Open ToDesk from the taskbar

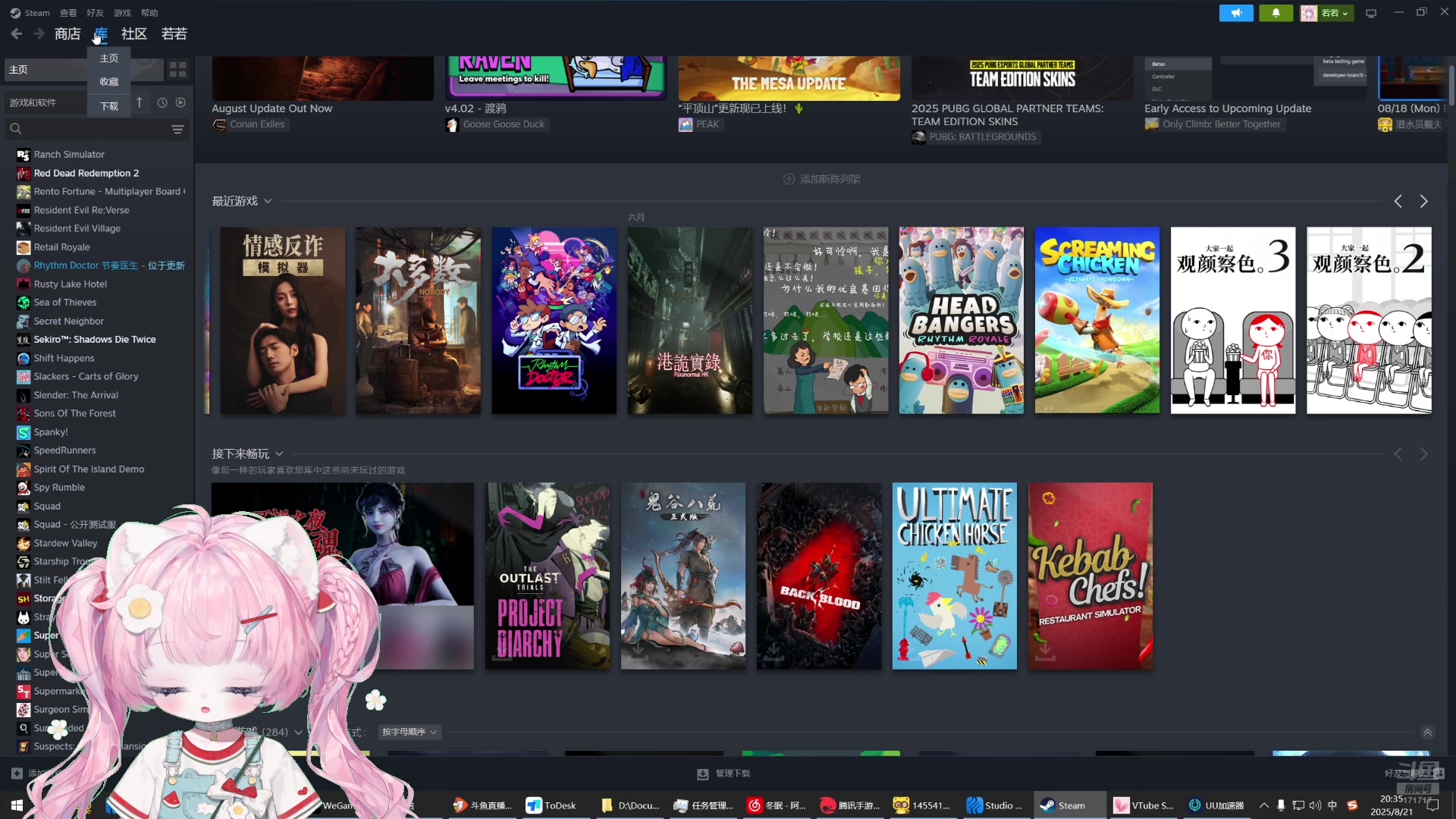click(551, 805)
